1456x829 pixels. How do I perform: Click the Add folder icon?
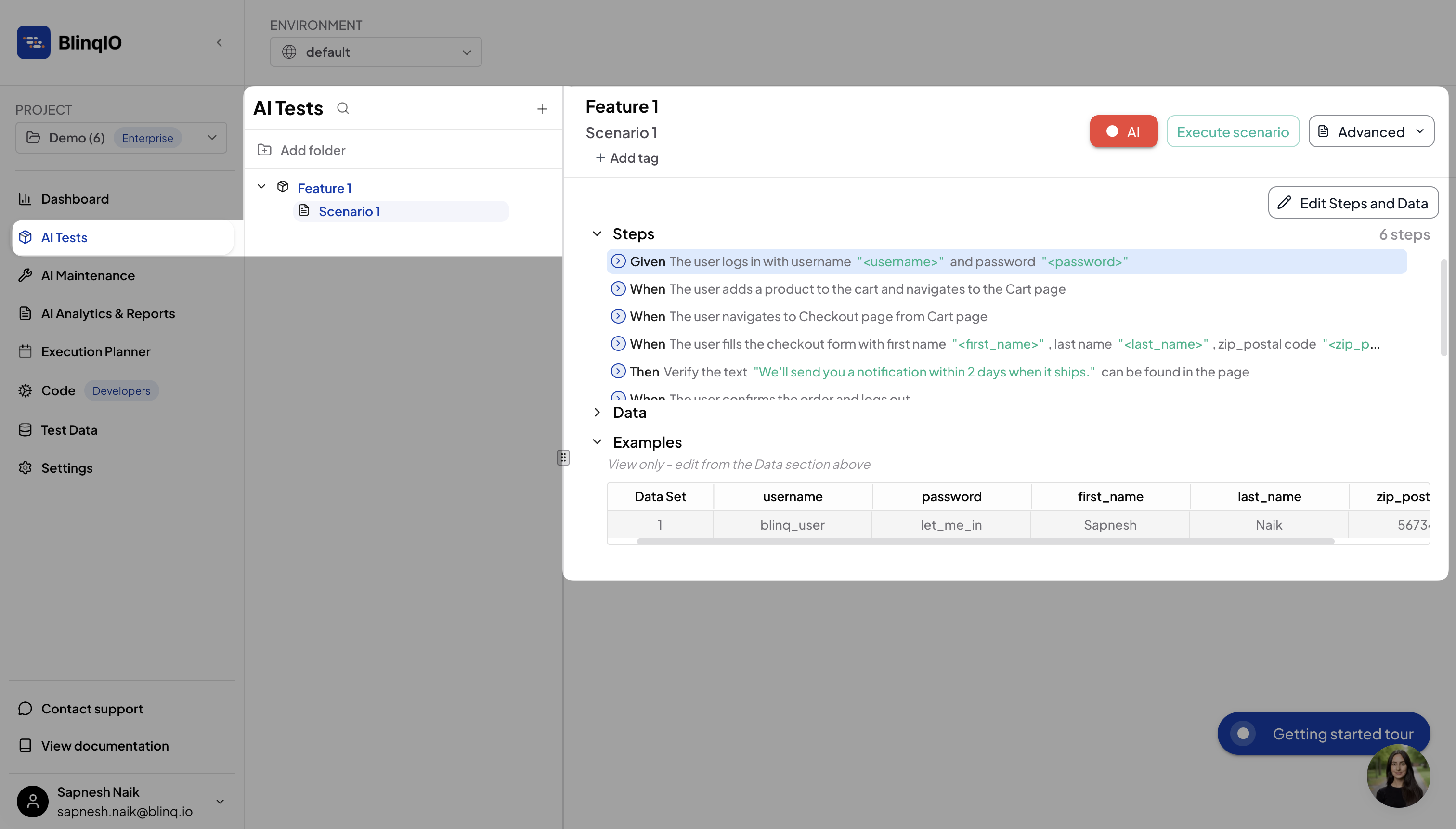[264, 150]
